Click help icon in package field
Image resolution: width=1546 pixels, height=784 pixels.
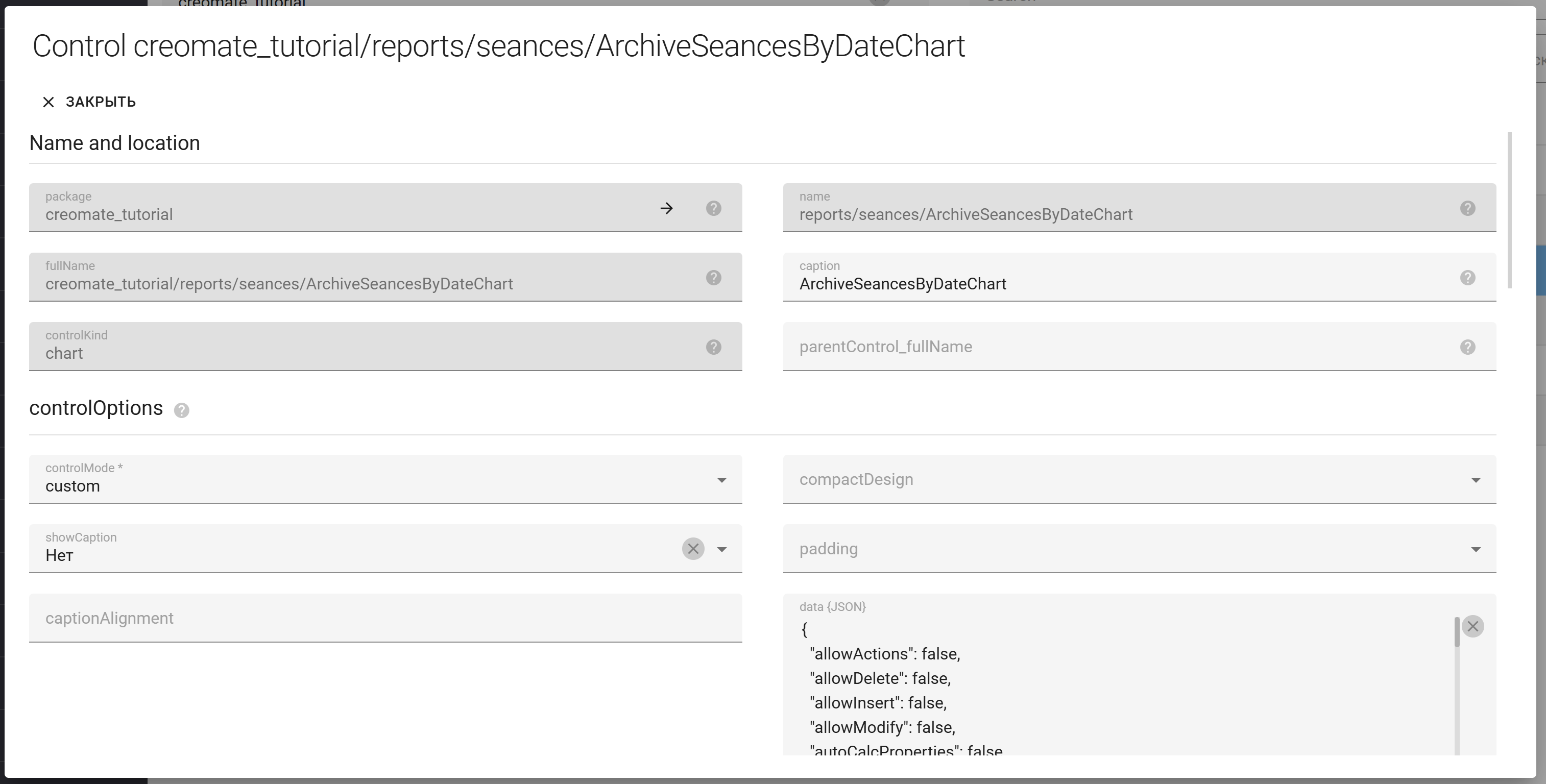713,208
